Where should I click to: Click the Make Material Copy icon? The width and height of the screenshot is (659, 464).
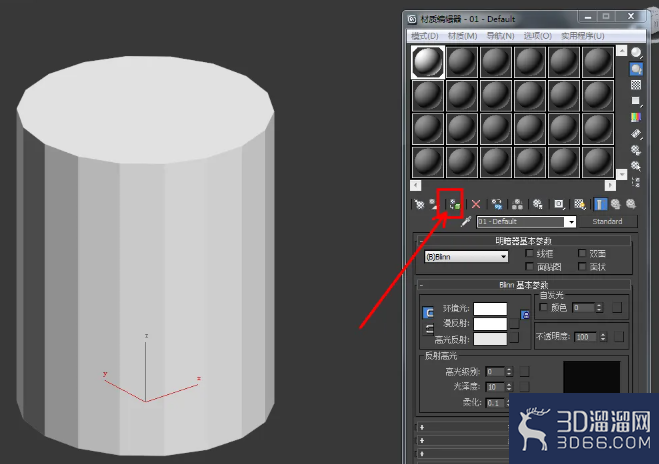pyautogui.click(x=497, y=204)
